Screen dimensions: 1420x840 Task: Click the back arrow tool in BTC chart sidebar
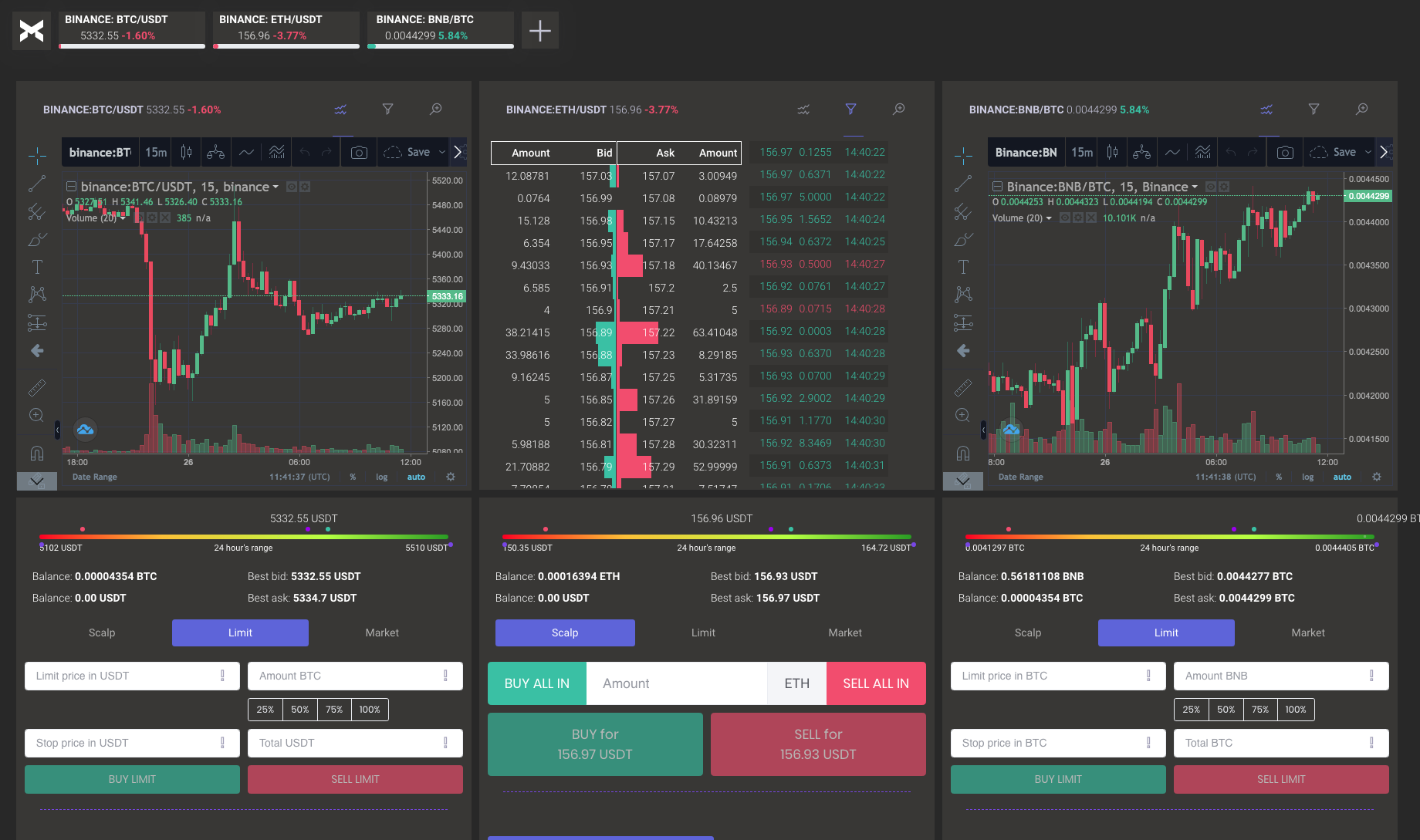point(37,351)
